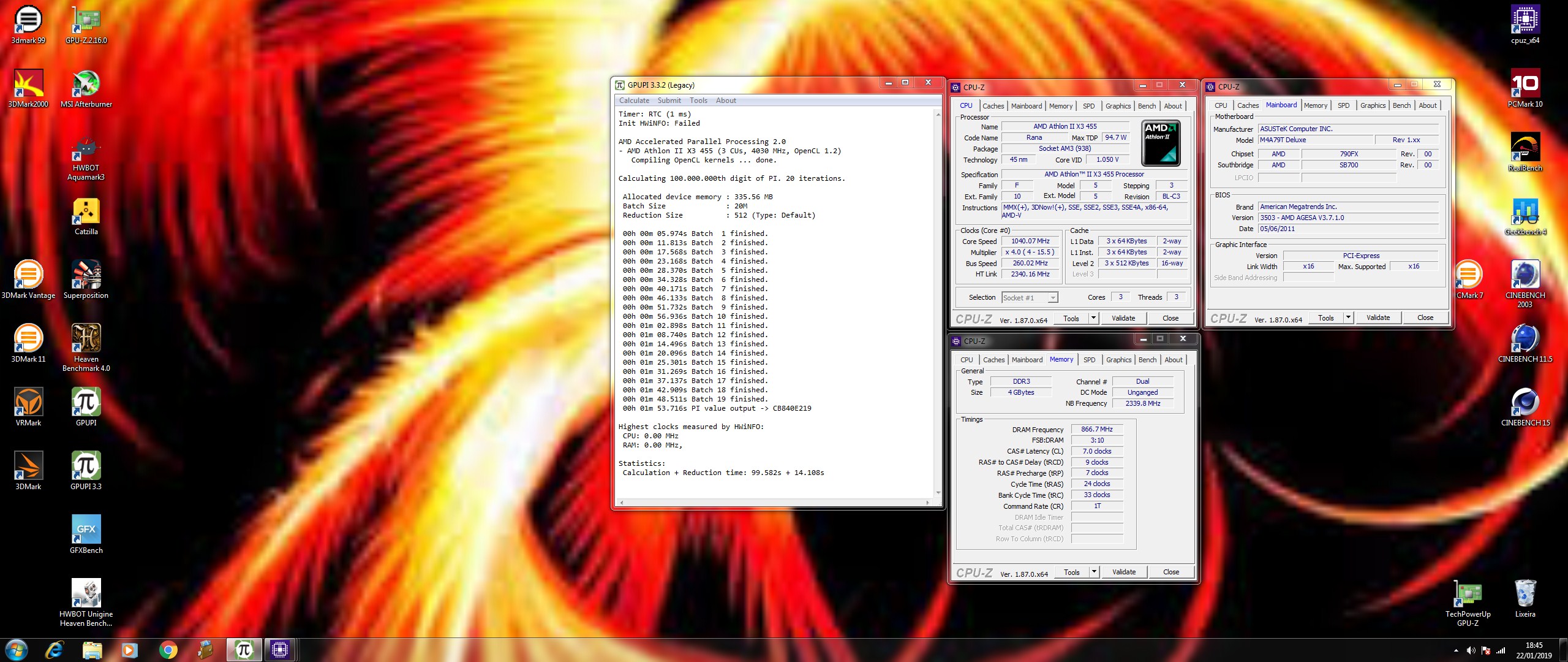Click Validate in Memory CPU-Z window
The image size is (1568, 662).
click(1124, 572)
